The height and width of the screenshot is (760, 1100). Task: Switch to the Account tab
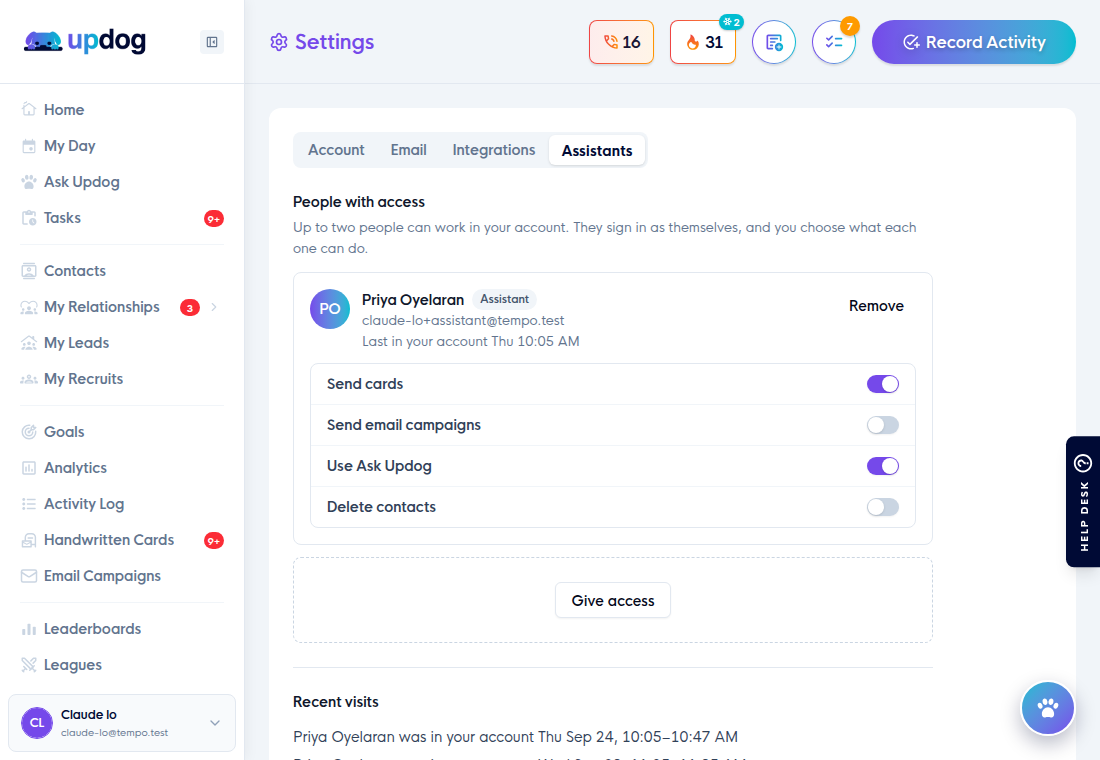pos(336,150)
